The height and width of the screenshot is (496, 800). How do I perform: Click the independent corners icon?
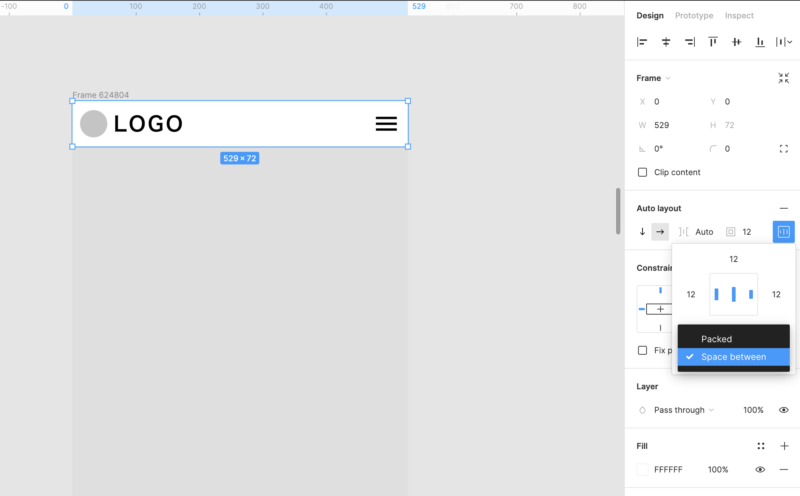click(x=784, y=149)
